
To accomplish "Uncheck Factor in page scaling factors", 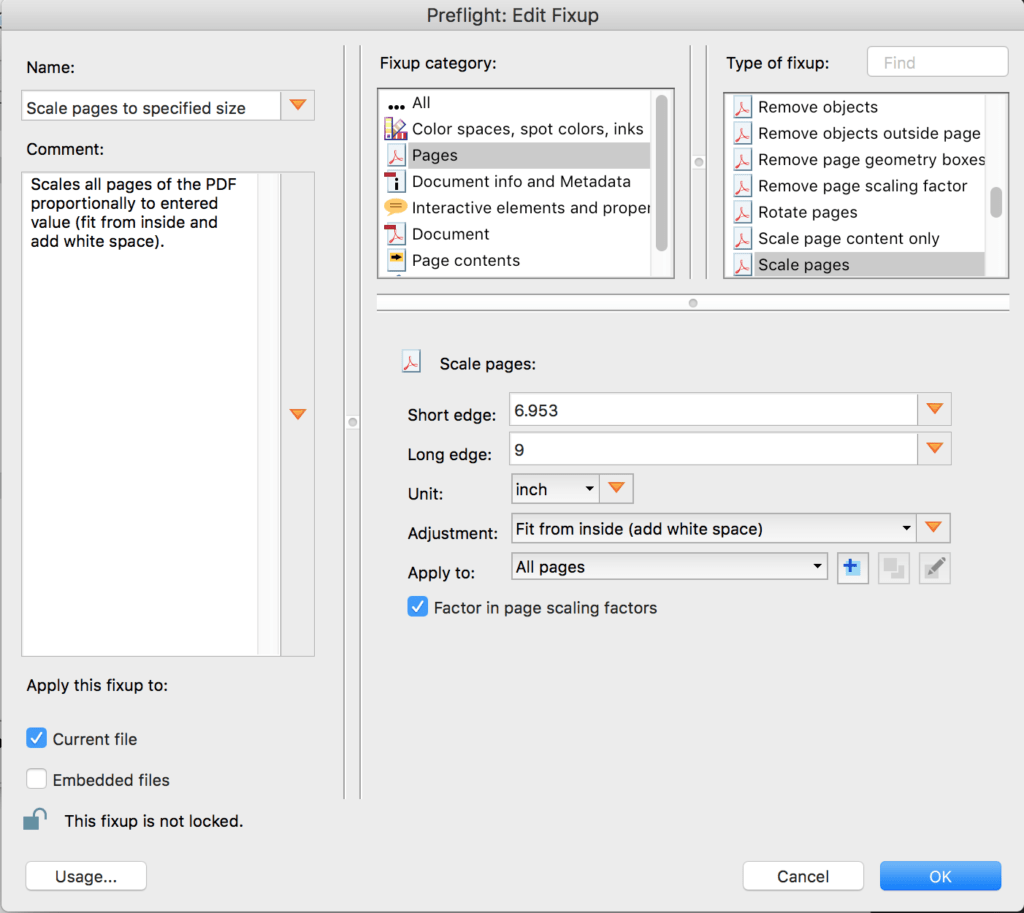I will tap(418, 607).
